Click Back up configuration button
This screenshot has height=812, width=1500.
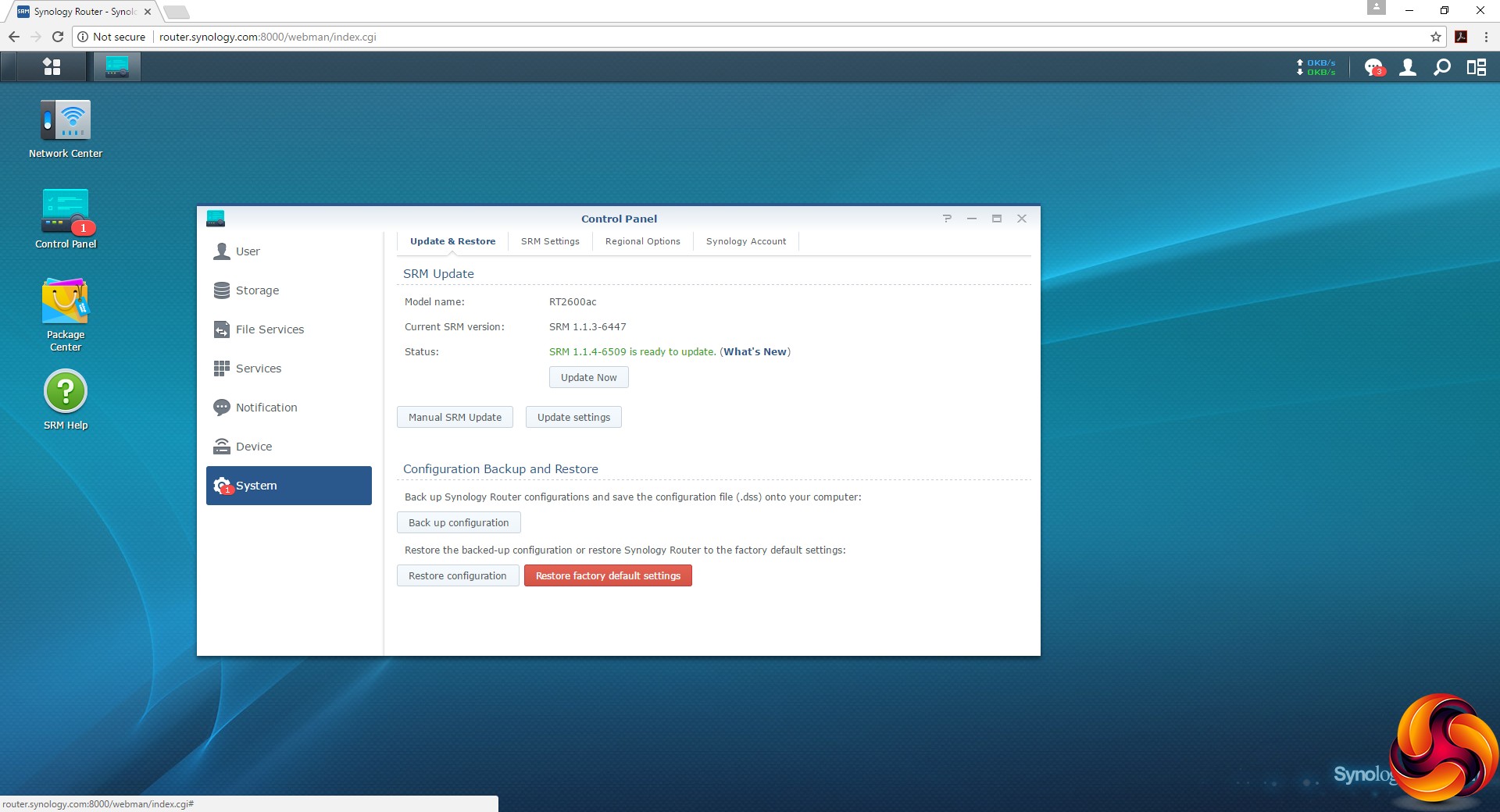click(459, 523)
